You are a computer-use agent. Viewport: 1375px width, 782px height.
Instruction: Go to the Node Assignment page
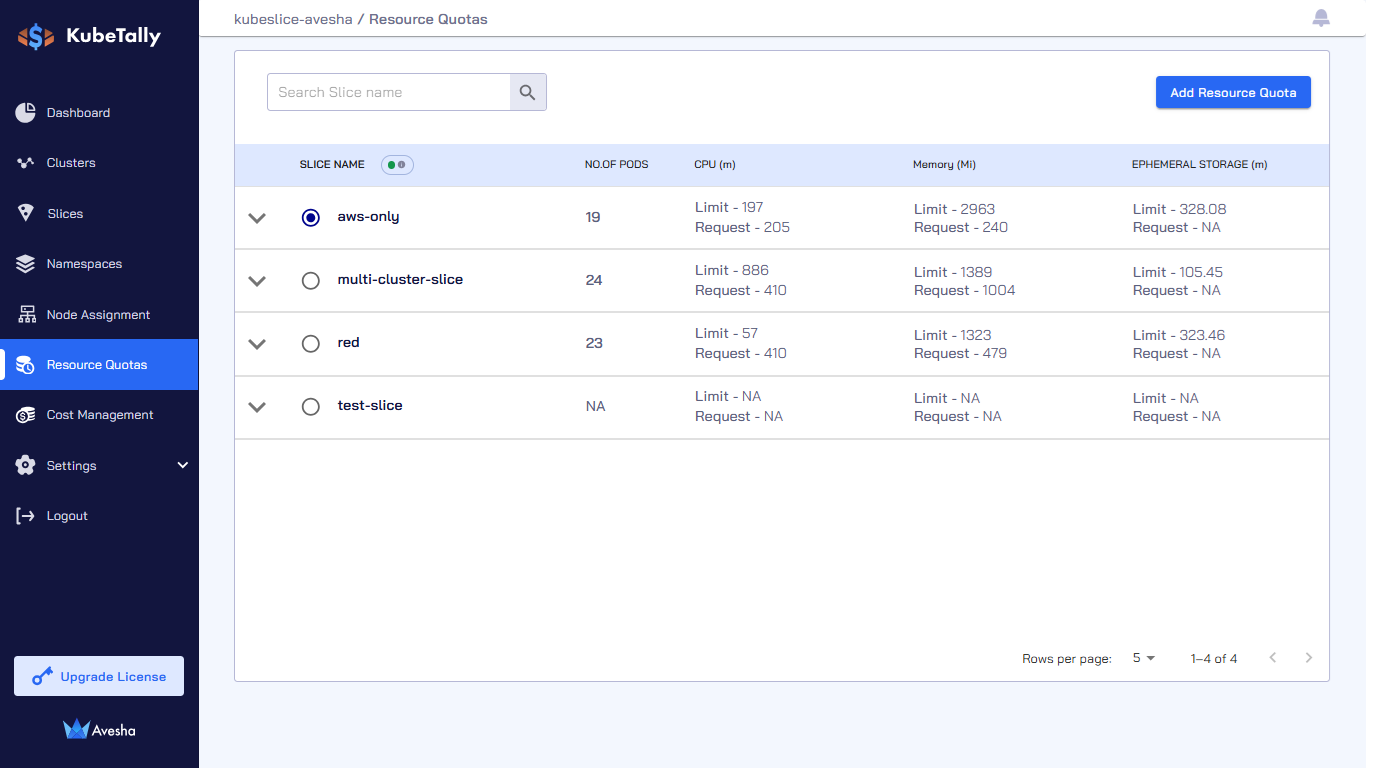(x=99, y=315)
